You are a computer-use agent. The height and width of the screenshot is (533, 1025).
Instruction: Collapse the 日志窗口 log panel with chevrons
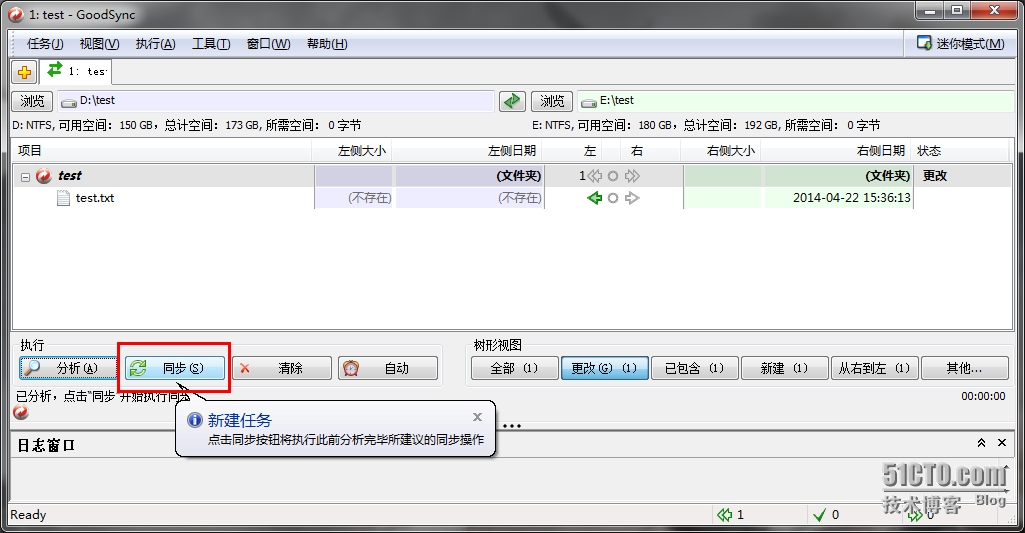(x=981, y=443)
